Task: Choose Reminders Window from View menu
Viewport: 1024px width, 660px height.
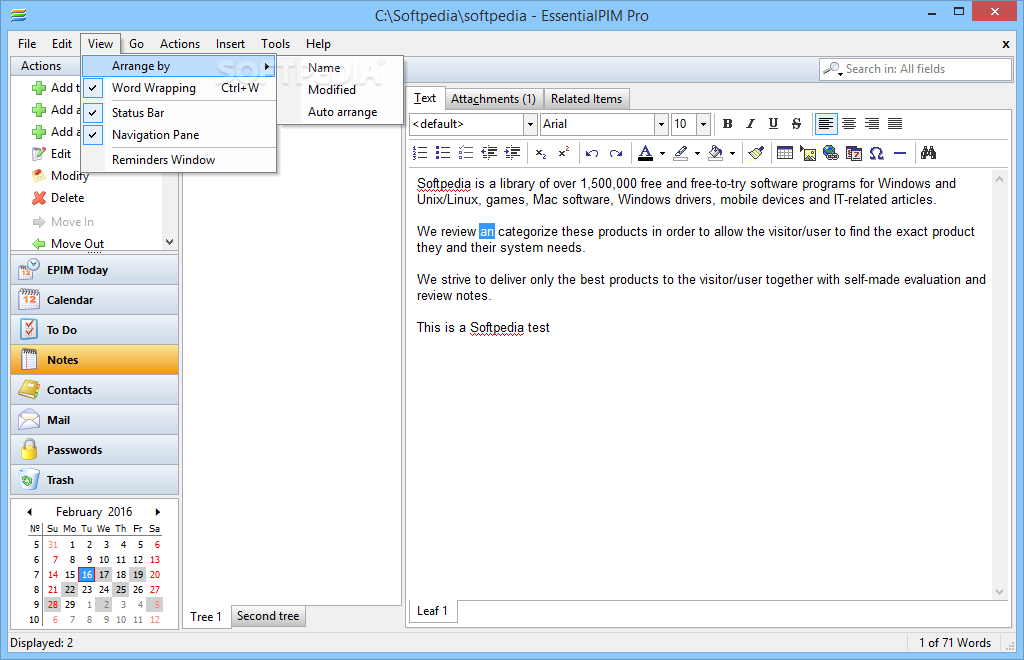Action: coord(179,160)
